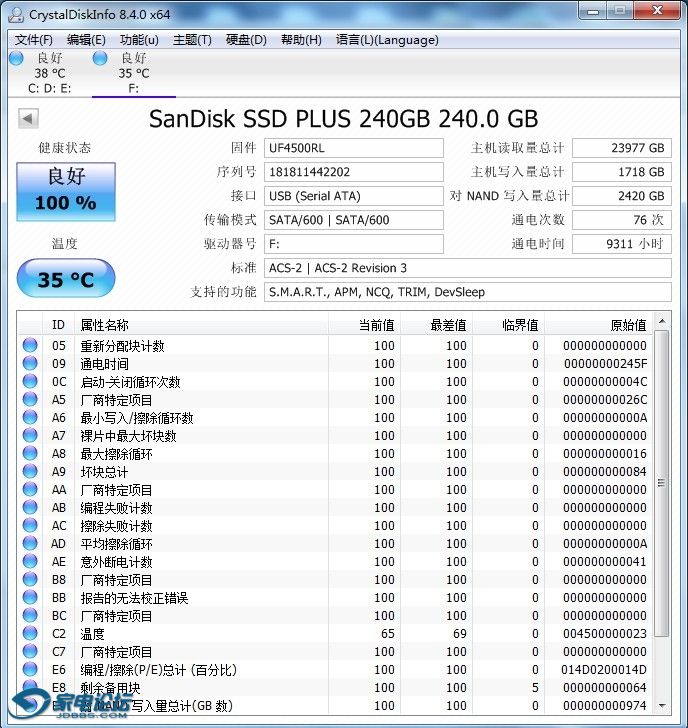This screenshot has width=688, height=728.
Task: Click status orb of row AD 平均擦除循环
Action: 30,543
